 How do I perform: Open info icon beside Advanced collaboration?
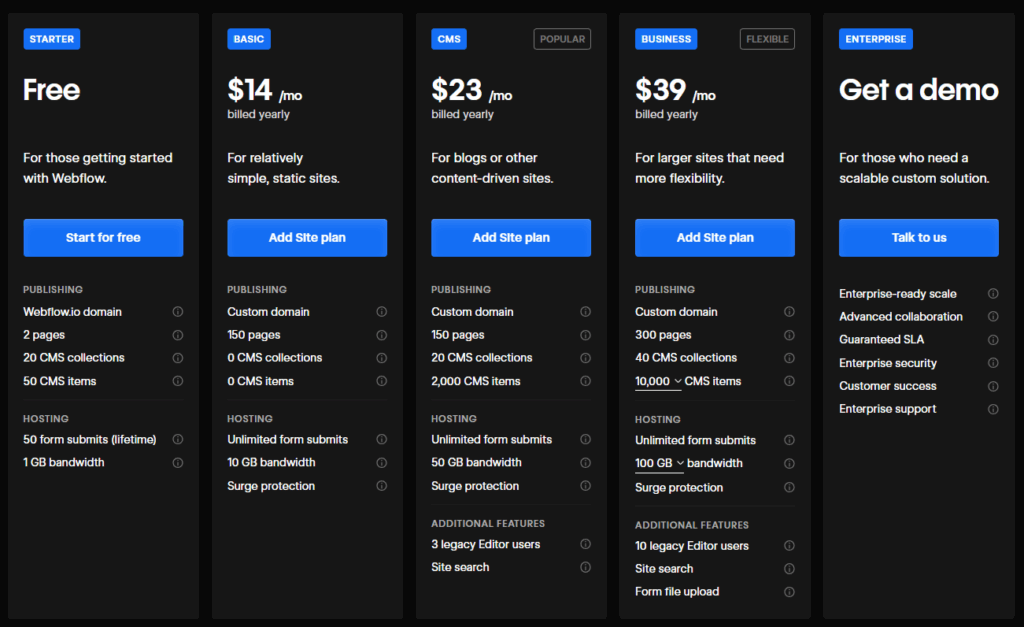pyautogui.click(x=993, y=316)
